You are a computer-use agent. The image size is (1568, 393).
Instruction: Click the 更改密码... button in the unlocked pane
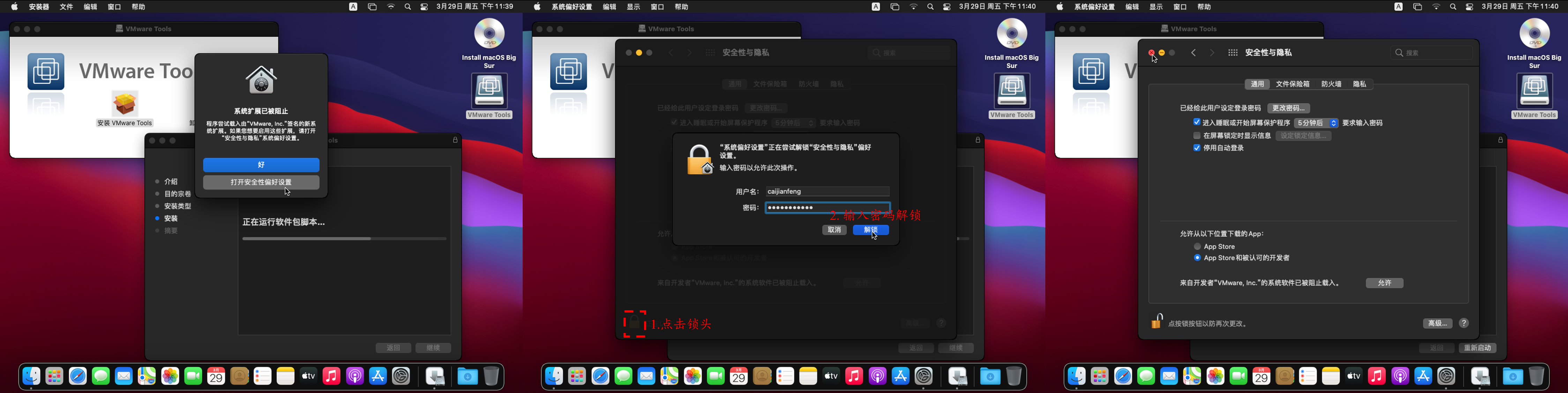(1289, 108)
